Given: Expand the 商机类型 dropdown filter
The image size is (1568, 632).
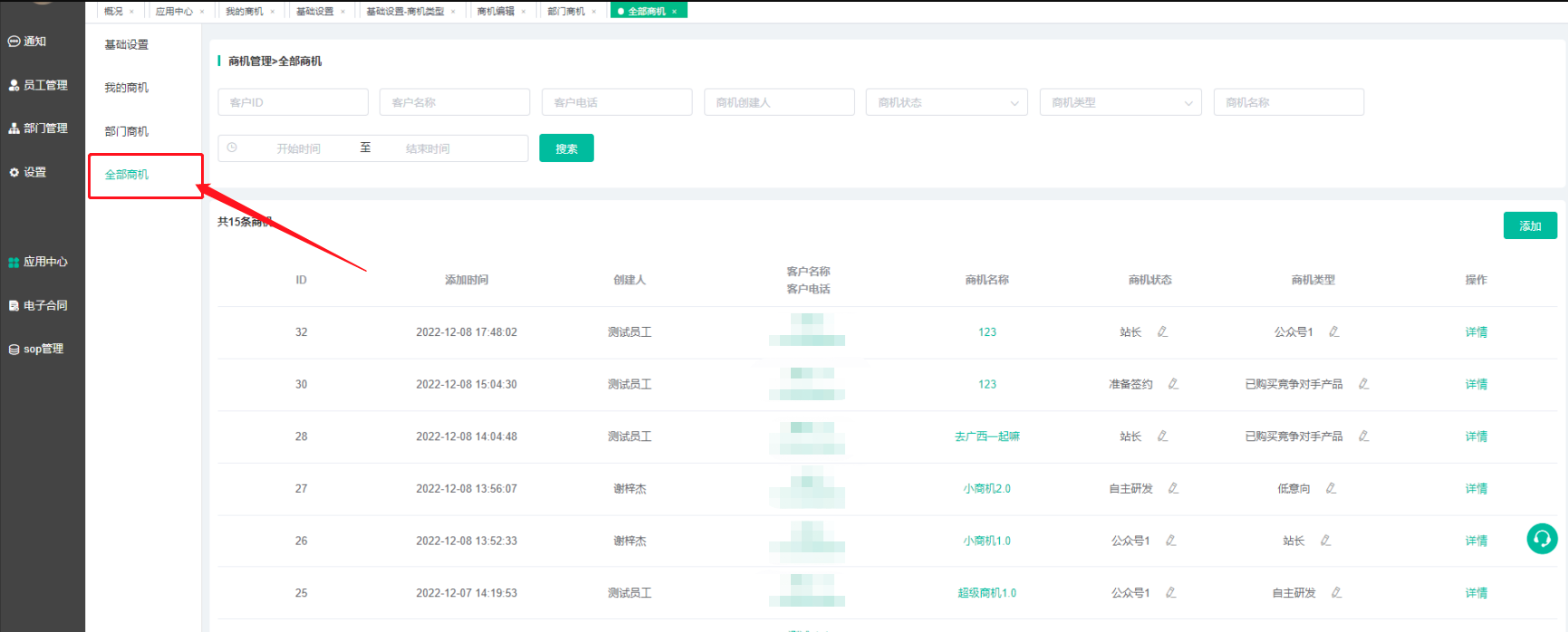Looking at the screenshot, I should [1121, 102].
